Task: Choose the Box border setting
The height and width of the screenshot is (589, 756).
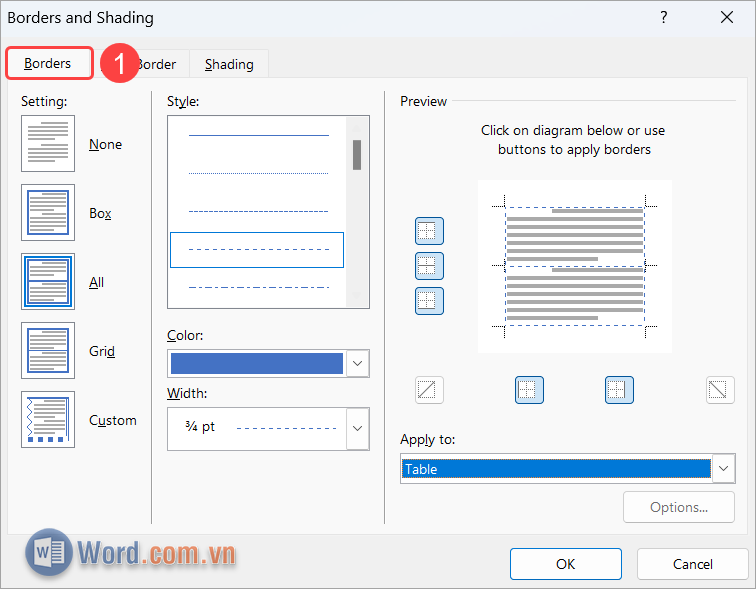Action: [48, 213]
